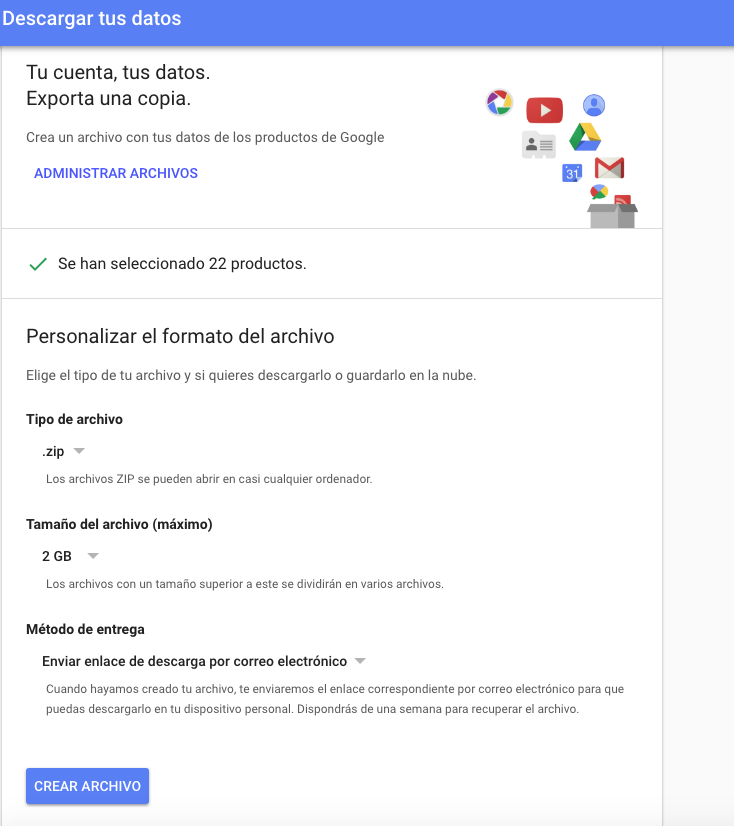Click the gray Contacts card icon
734x826 pixels.
click(x=539, y=145)
